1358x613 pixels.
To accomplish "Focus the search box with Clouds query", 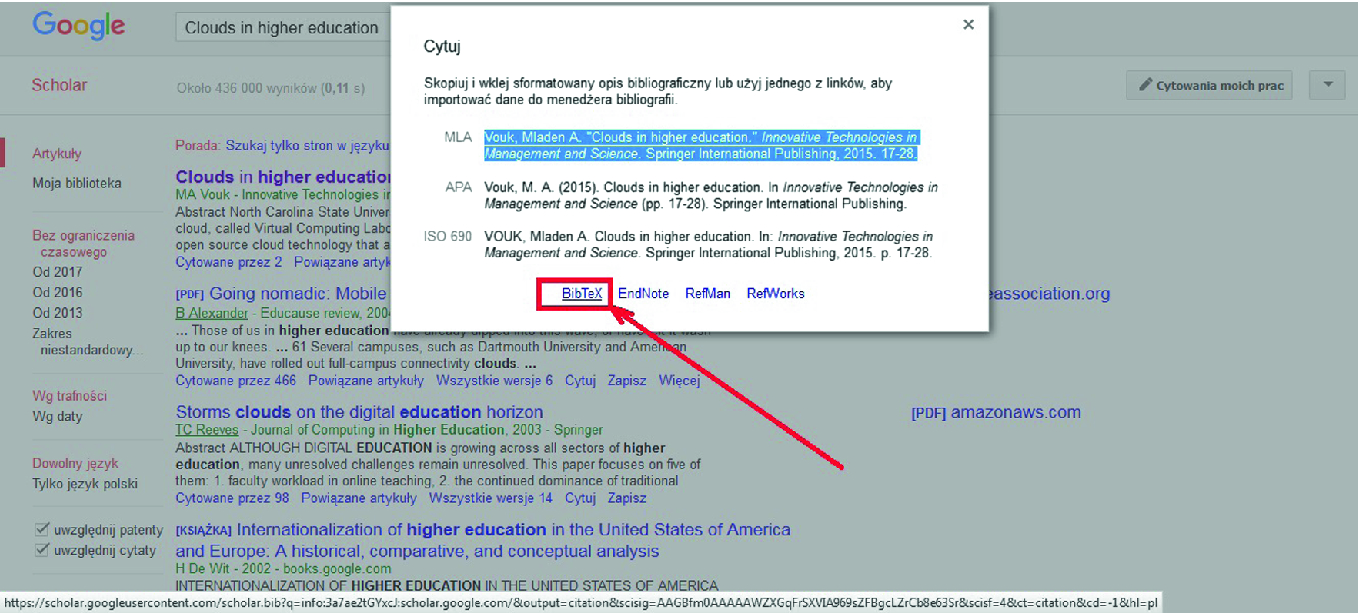I will (283, 28).
